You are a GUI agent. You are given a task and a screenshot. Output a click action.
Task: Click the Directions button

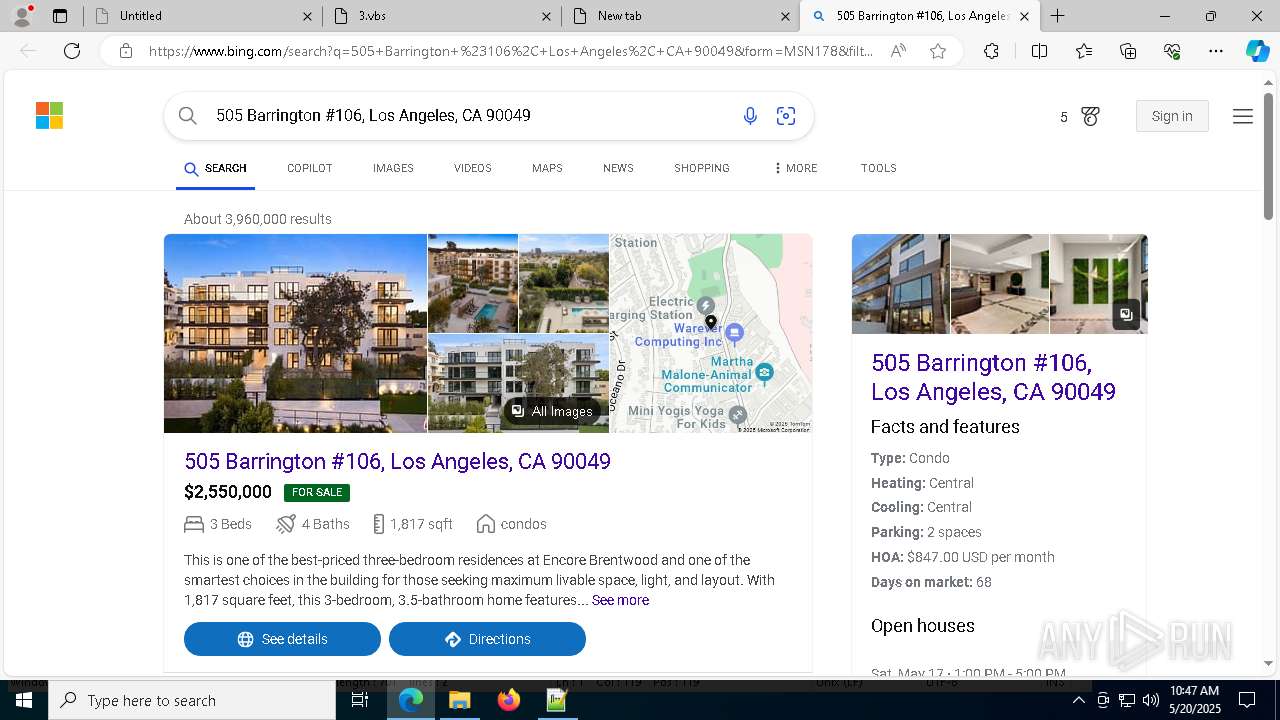click(487, 639)
